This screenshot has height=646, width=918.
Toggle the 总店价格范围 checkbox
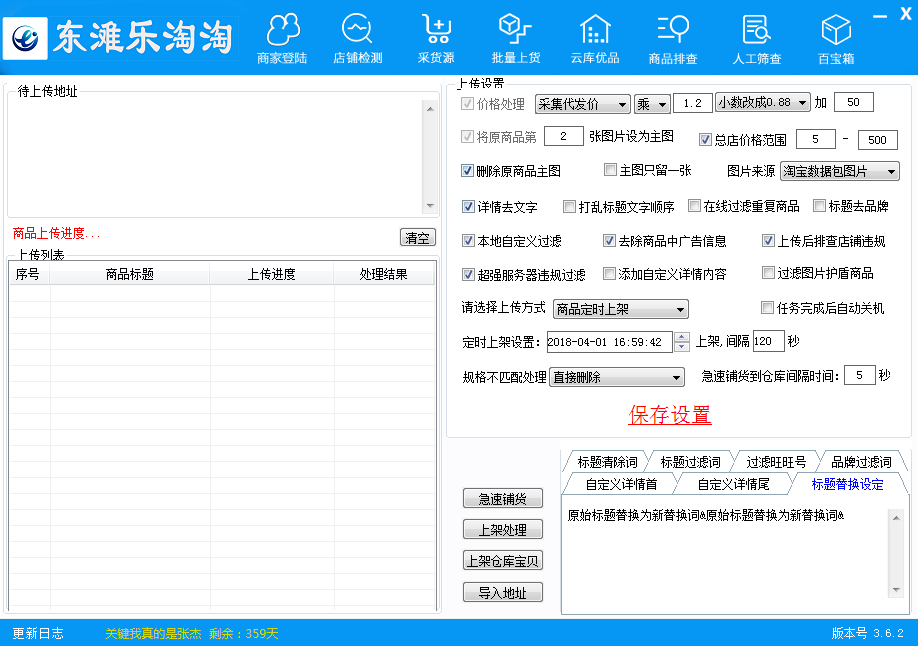pyautogui.click(x=705, y=139)
